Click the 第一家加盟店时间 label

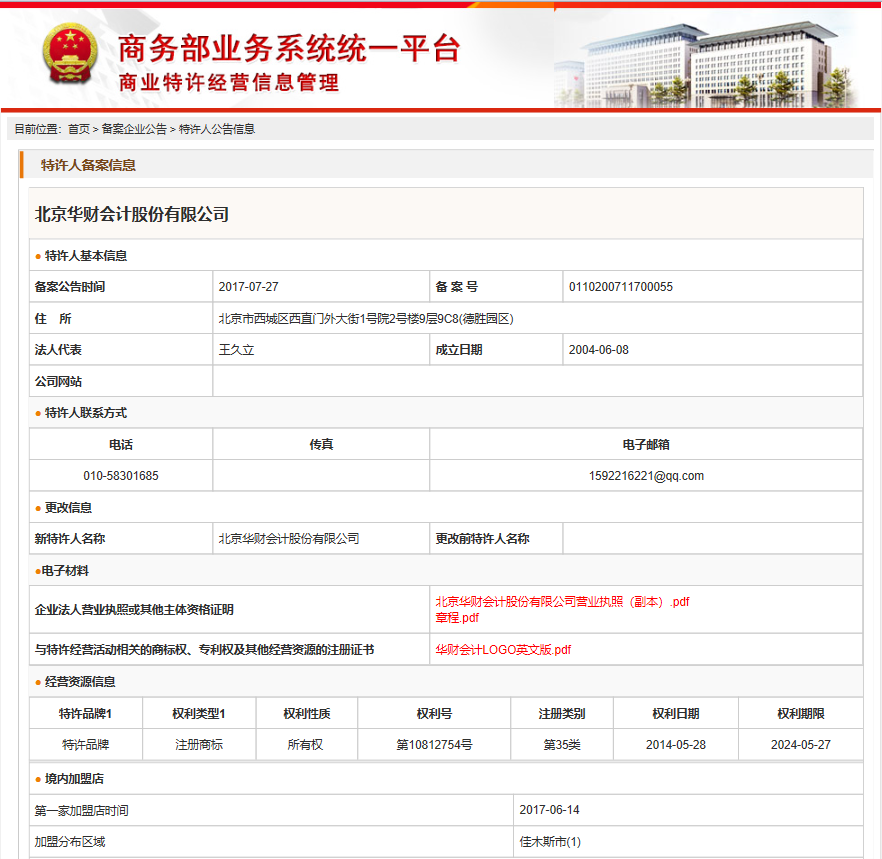click(82, 811)
